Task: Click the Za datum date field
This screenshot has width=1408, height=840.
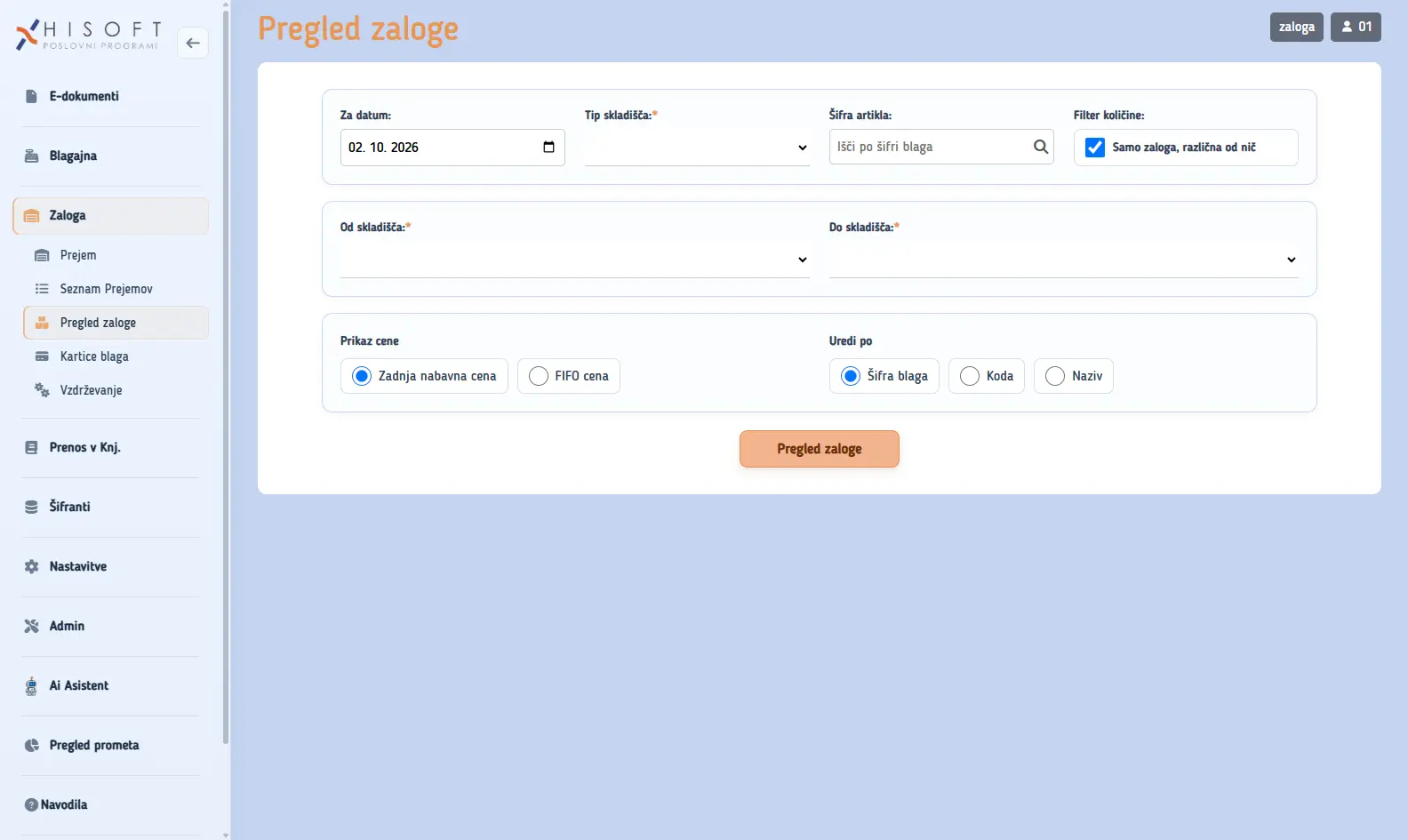Action: [x=452, y=148]
